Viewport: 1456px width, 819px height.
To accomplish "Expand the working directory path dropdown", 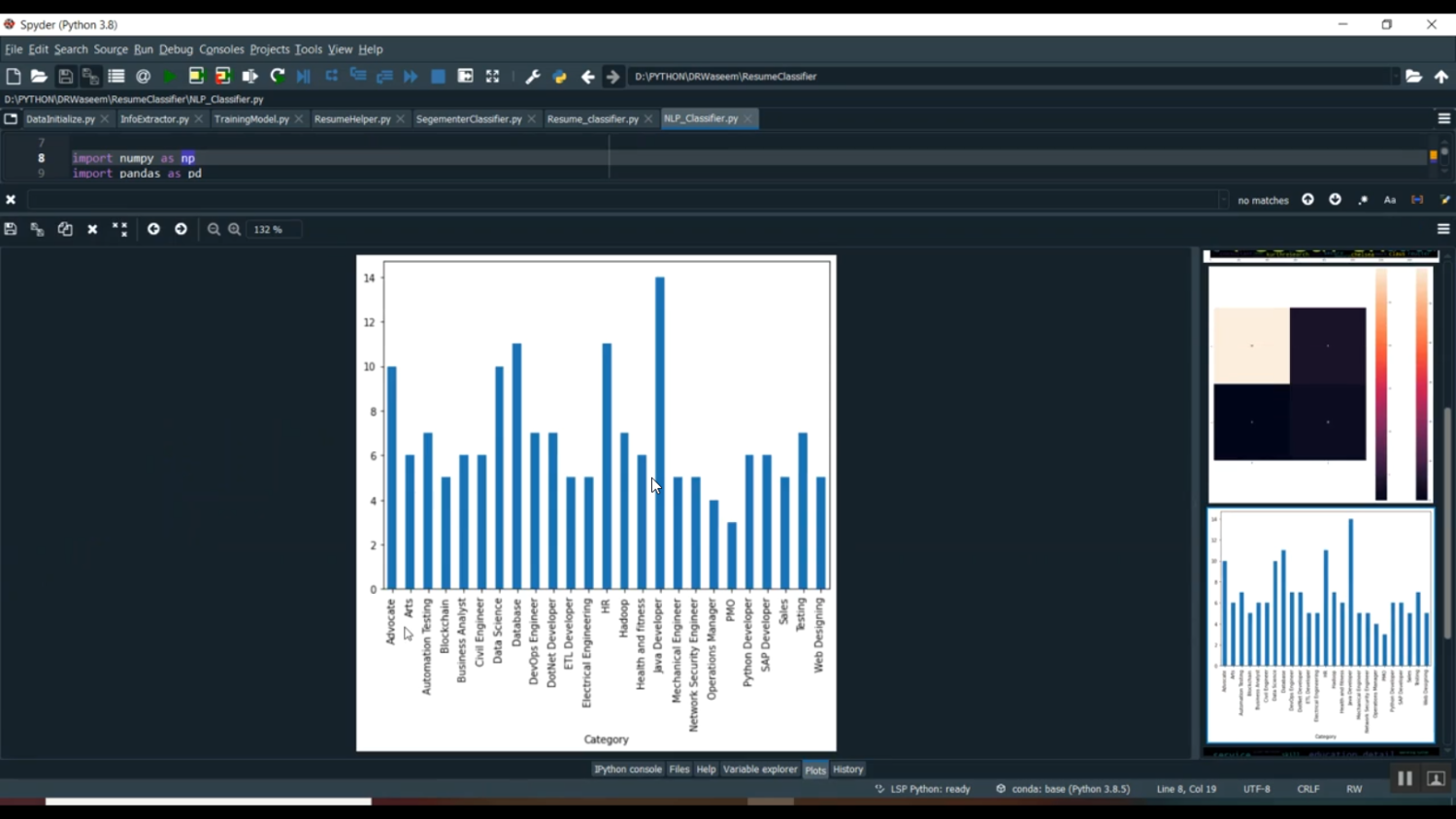I will [1396, 77].
